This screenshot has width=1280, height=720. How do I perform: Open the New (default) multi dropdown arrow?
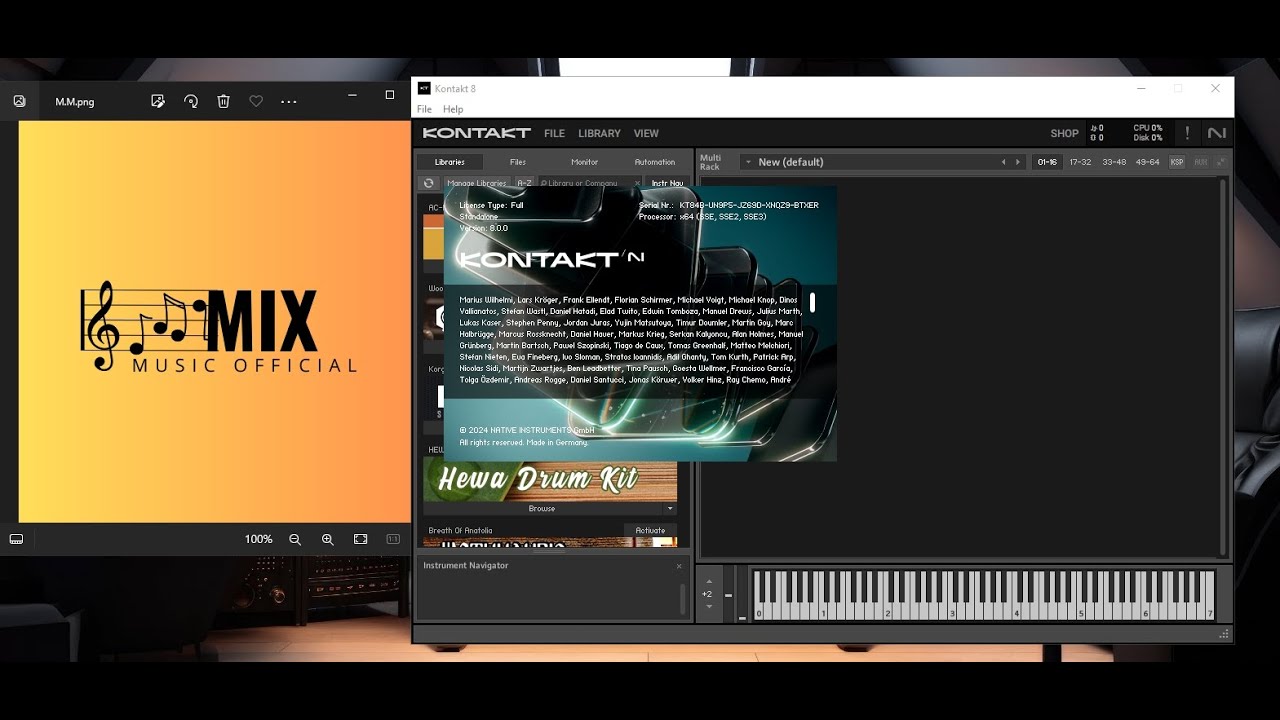point(747,162)
